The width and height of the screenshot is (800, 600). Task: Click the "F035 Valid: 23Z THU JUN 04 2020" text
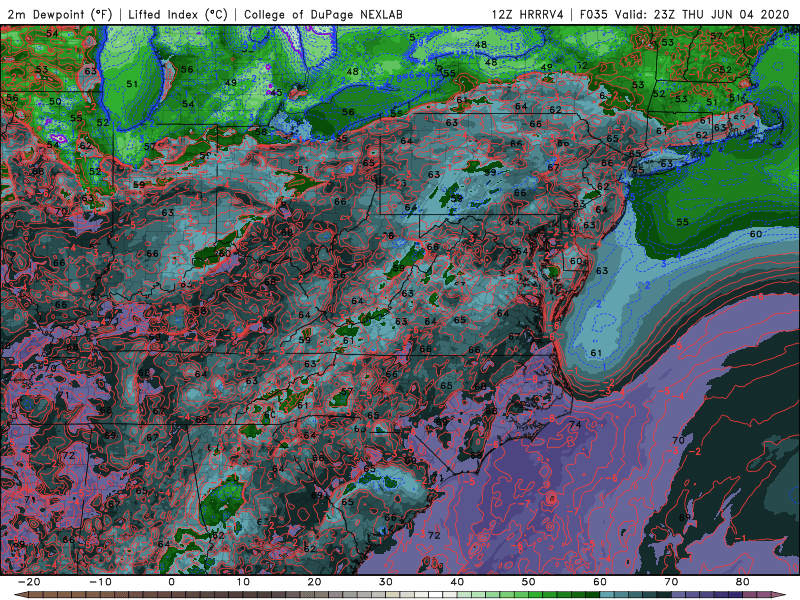(685, 14)
